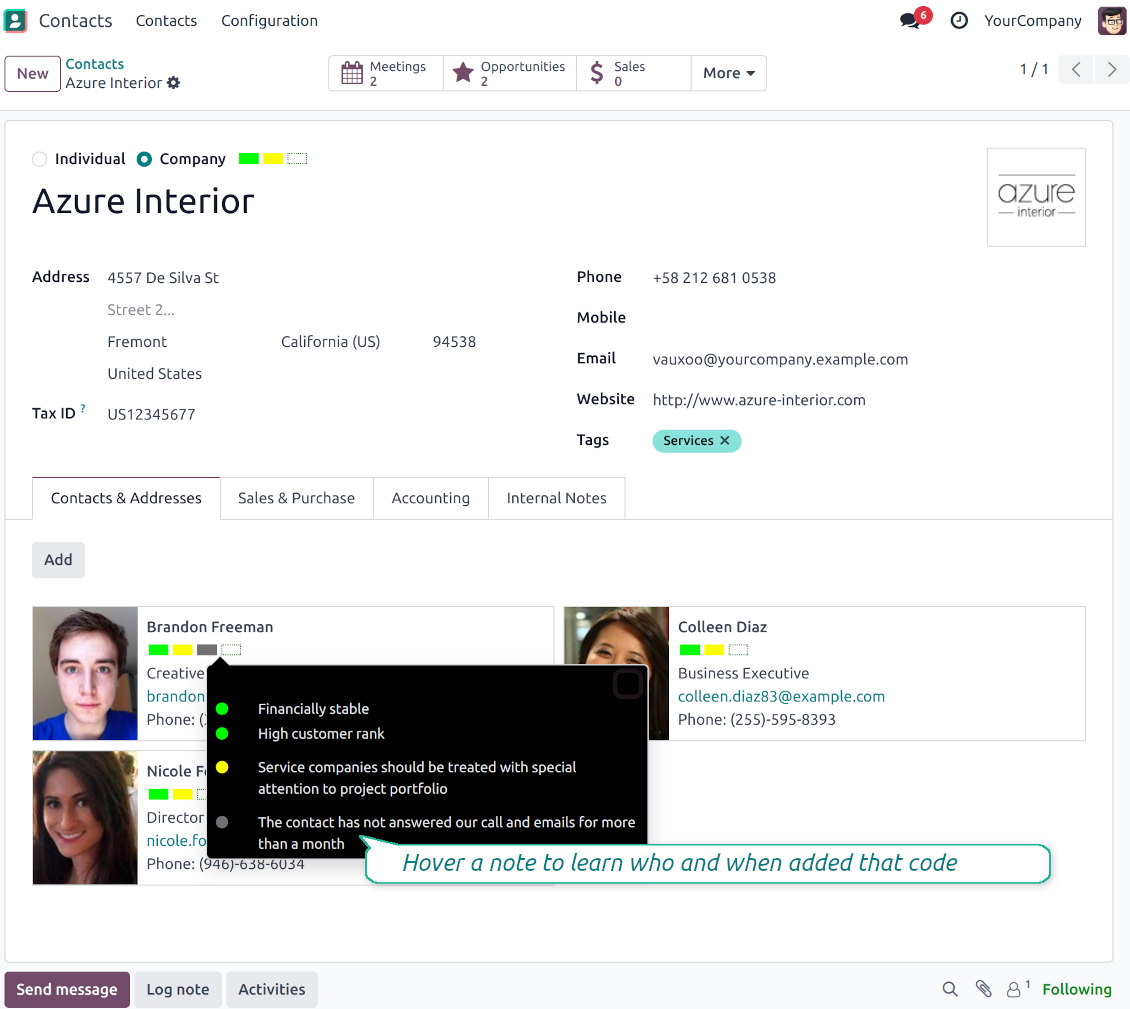Click the Tax ID help question mark
1130x1009 pixels.
pyautogui.click(x=83, y=408)
